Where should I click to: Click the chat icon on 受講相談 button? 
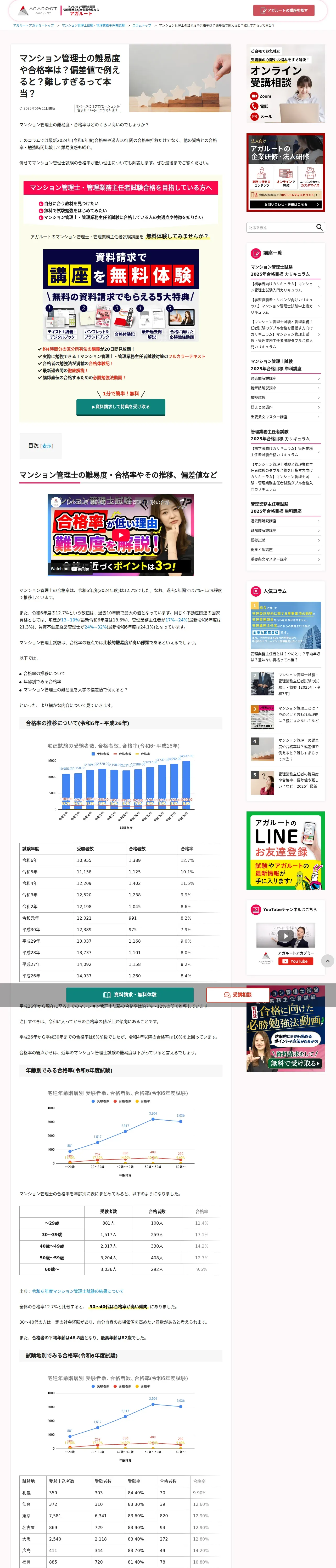[227, 995]
